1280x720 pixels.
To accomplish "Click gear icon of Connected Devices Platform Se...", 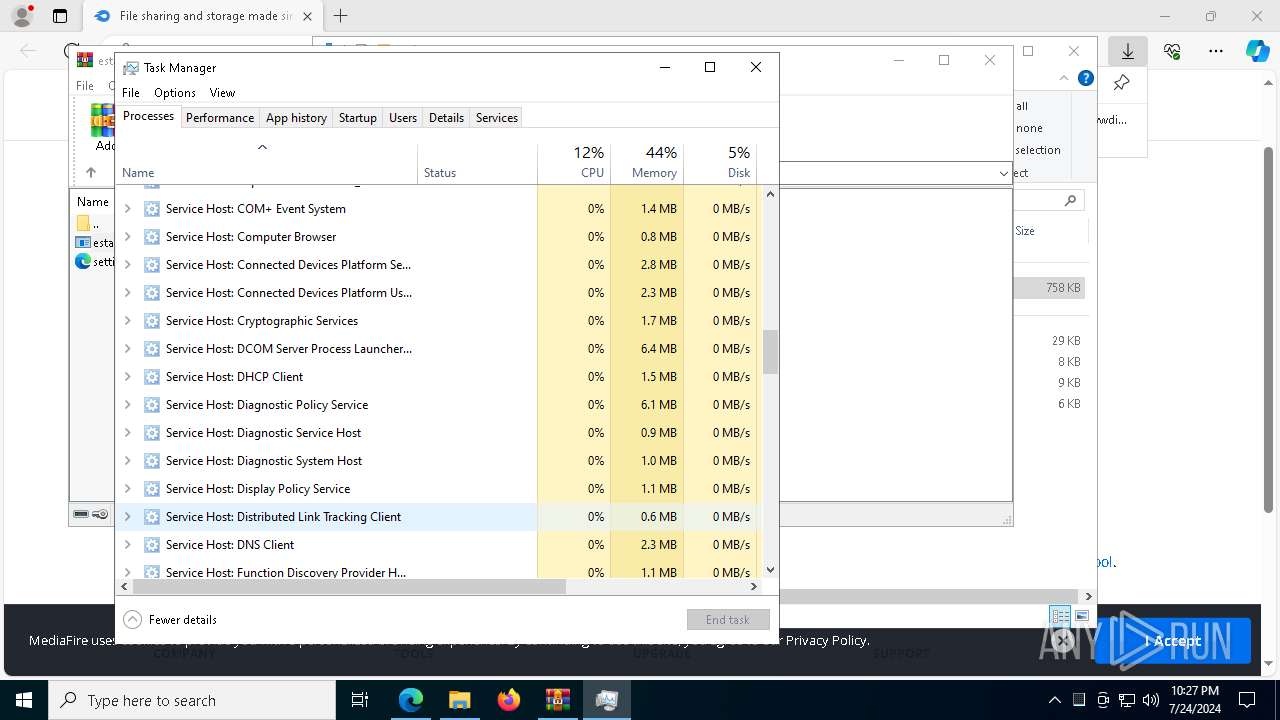I will click(152, 265).
